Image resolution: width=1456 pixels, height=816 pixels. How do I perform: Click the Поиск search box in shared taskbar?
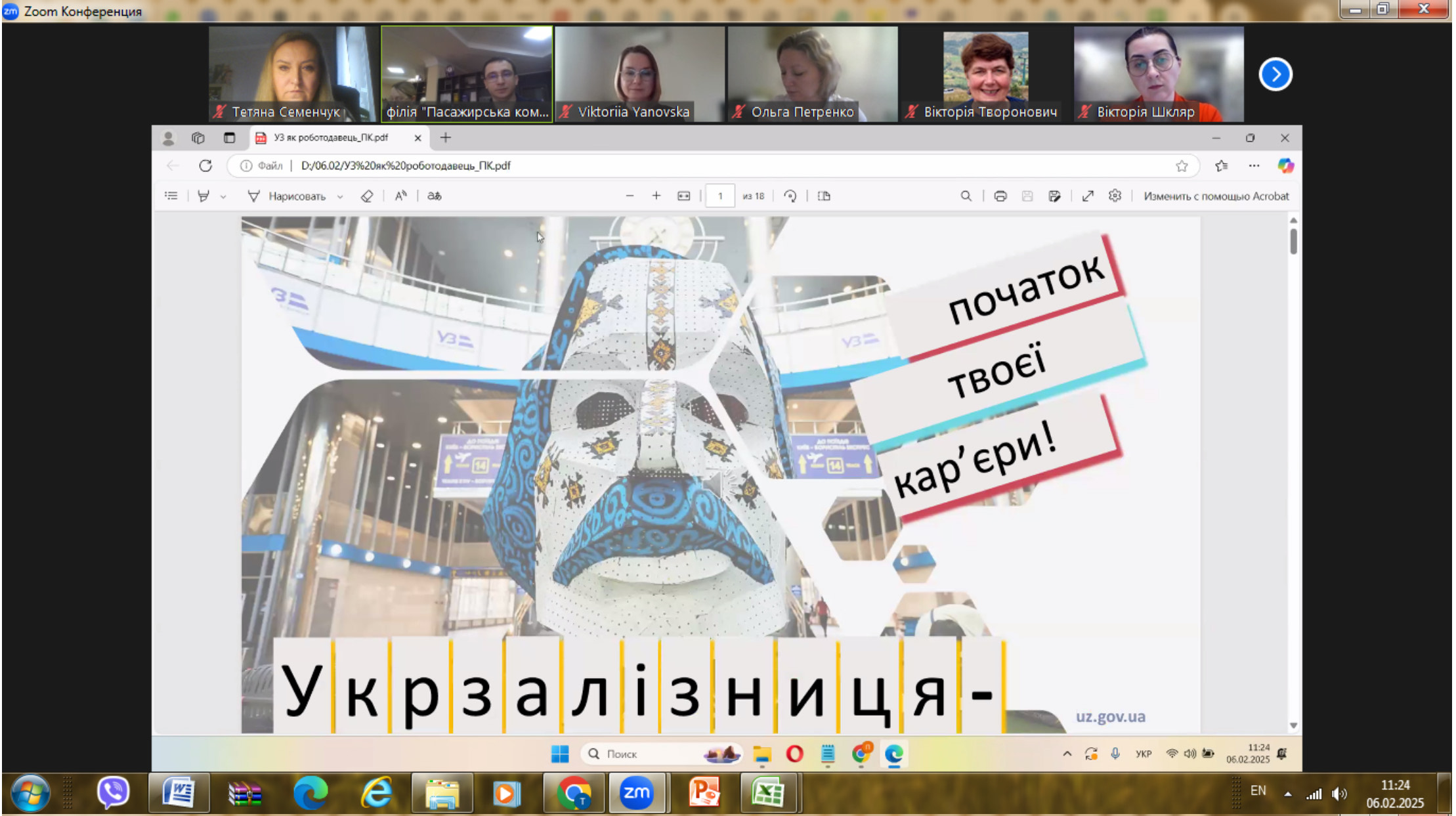tap(662, 754)
